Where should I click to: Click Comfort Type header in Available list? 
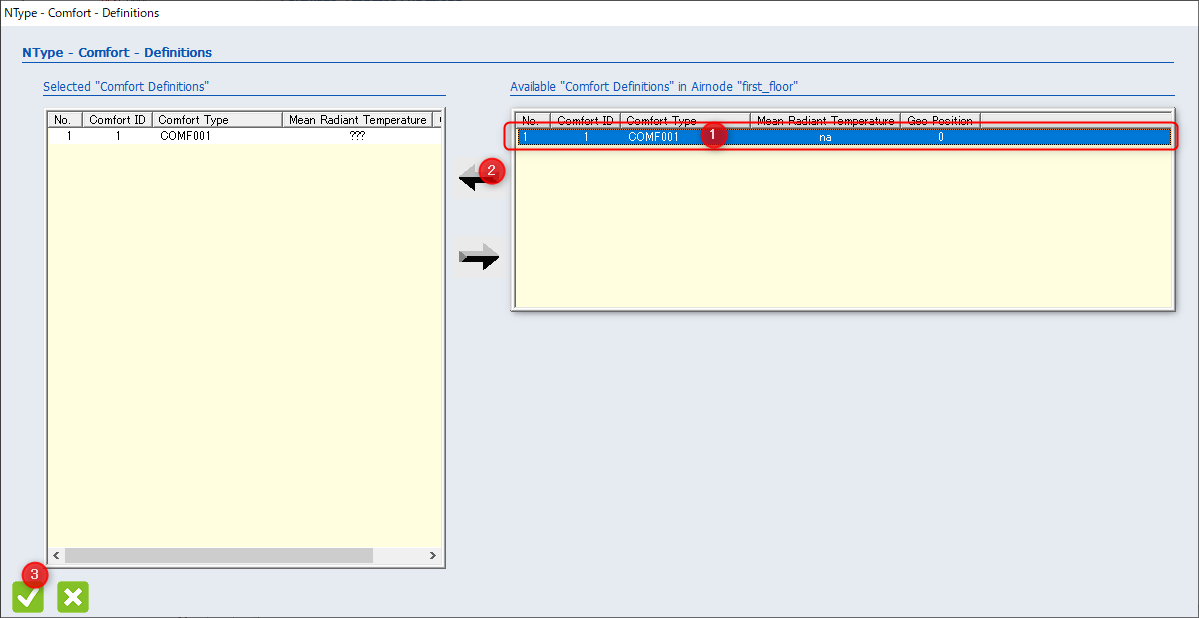point(686,121)
